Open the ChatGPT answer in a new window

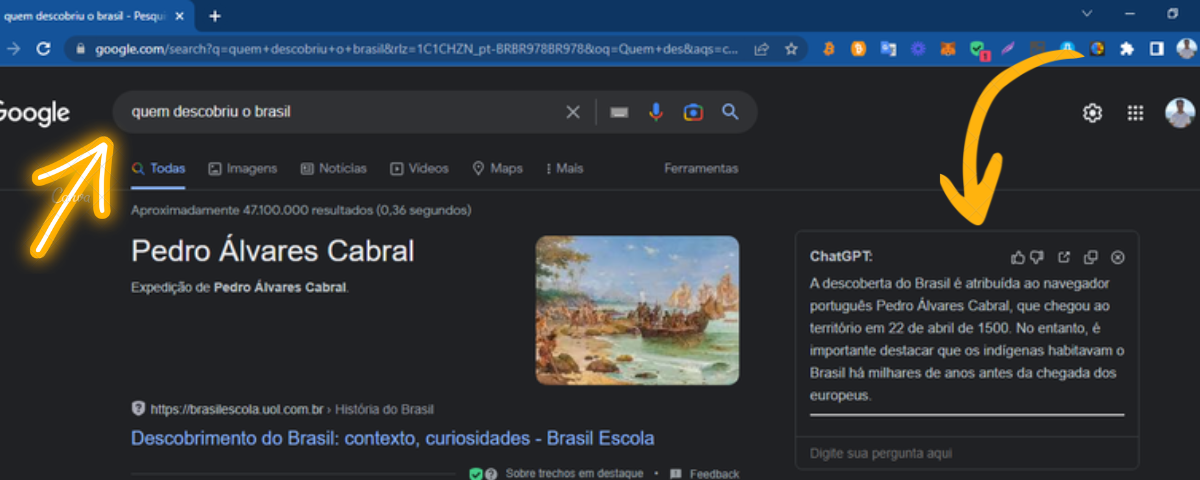[1065, 257]
